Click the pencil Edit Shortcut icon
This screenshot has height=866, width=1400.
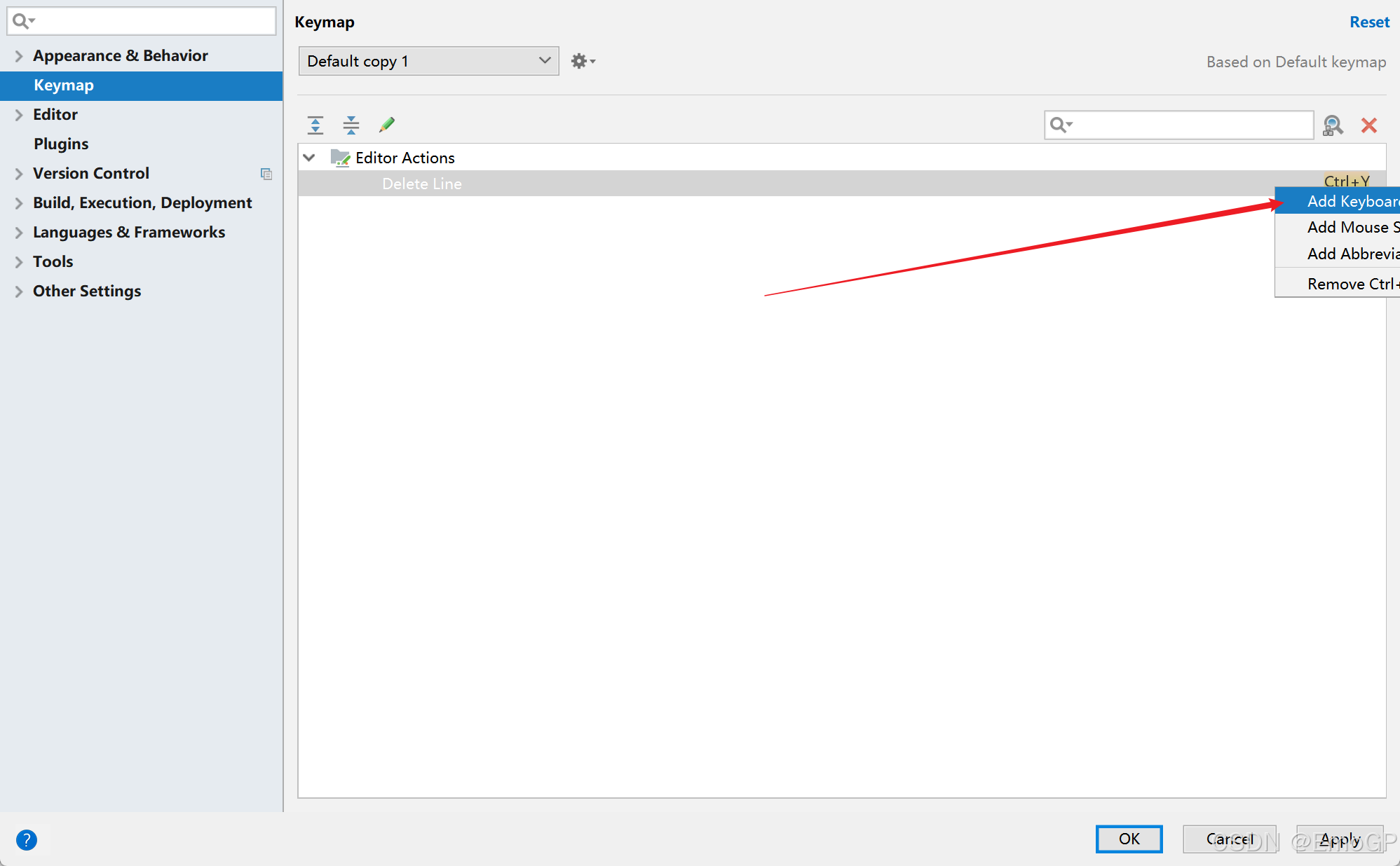click(x=387, y=125)
